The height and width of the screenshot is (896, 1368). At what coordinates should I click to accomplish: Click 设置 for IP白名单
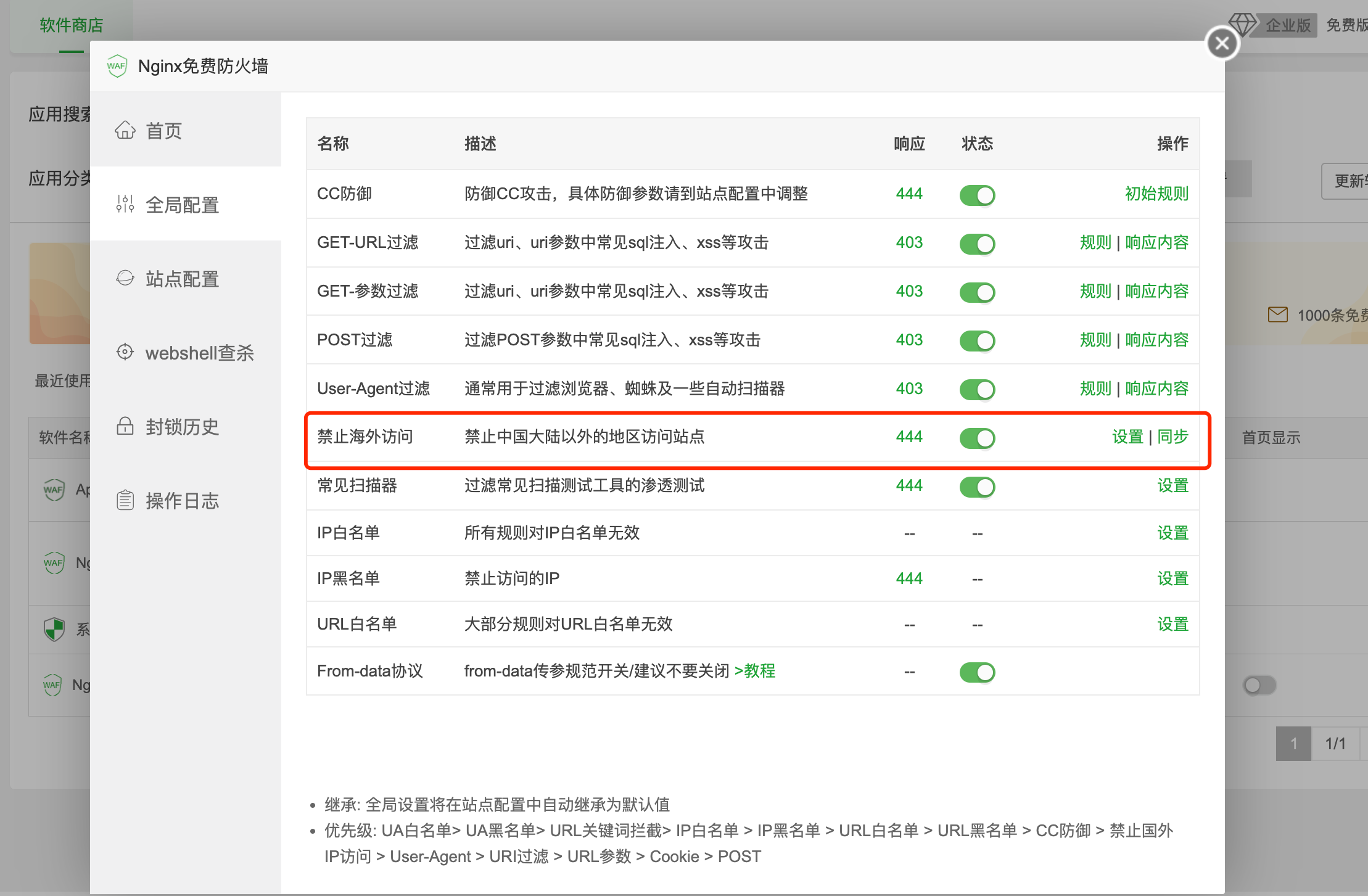click(x=1172, y=533)
